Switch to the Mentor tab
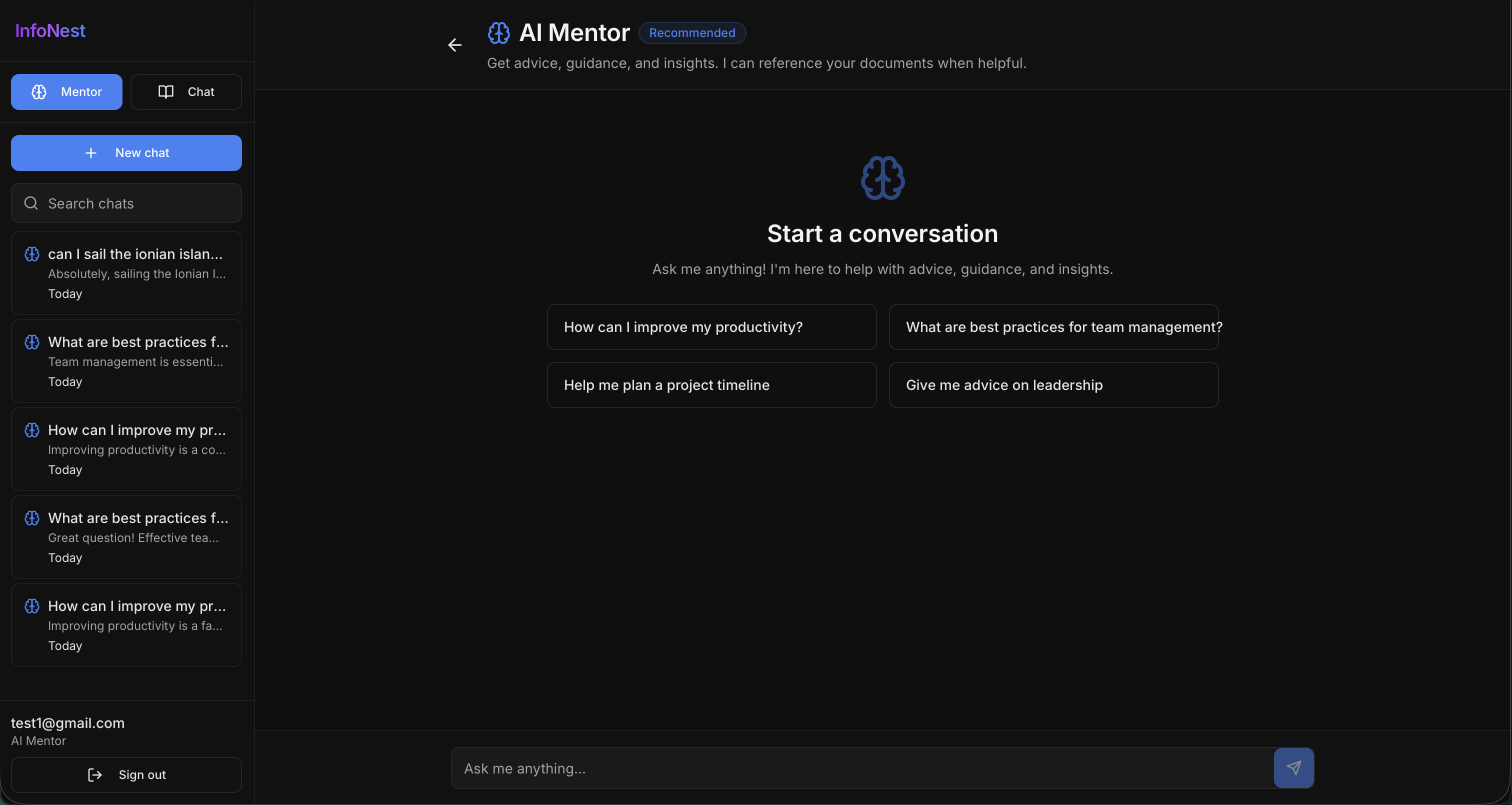The image size is (1512, 805). click(66, 91)
